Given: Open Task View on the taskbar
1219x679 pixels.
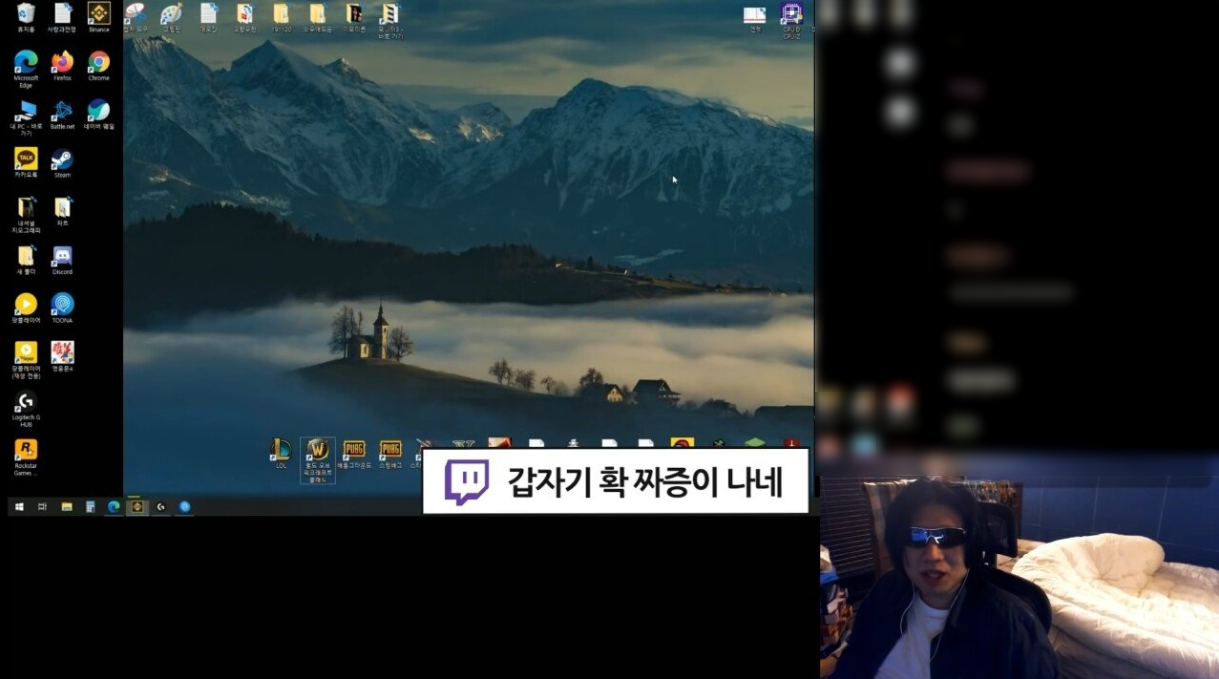Looking at the screenshot, I should click(42, 507).
